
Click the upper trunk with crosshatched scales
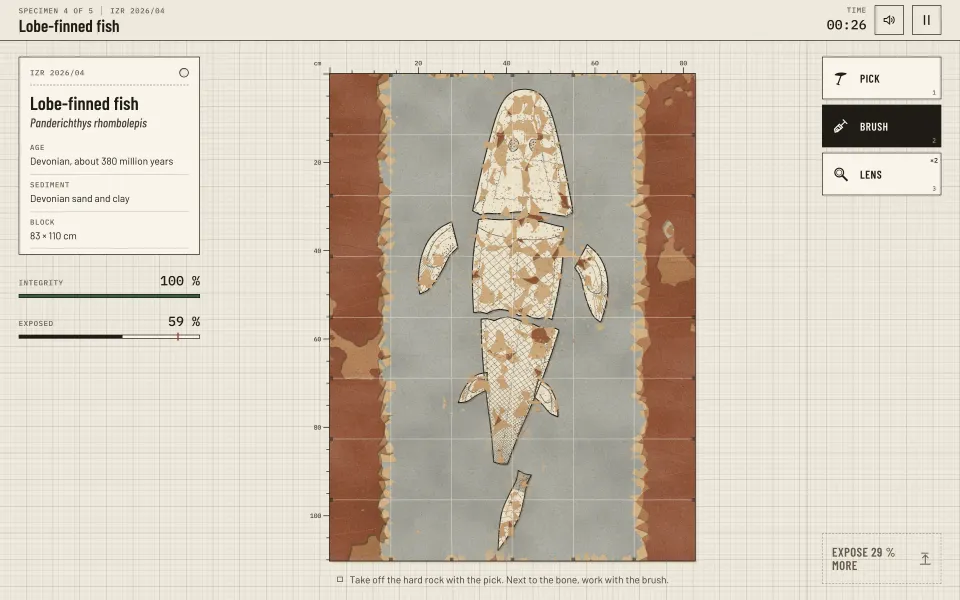(x=517, y=269)
